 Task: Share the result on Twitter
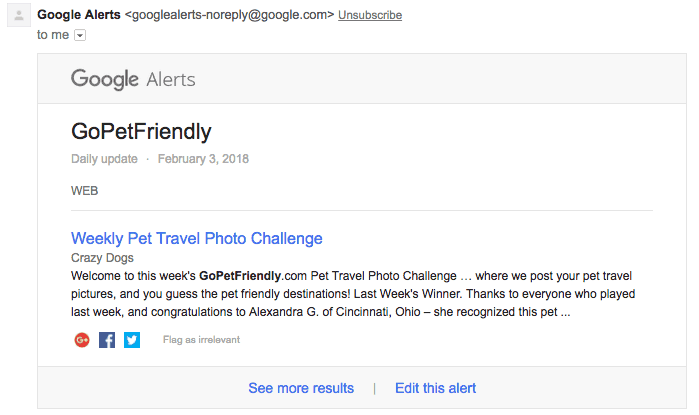(132, 340)
